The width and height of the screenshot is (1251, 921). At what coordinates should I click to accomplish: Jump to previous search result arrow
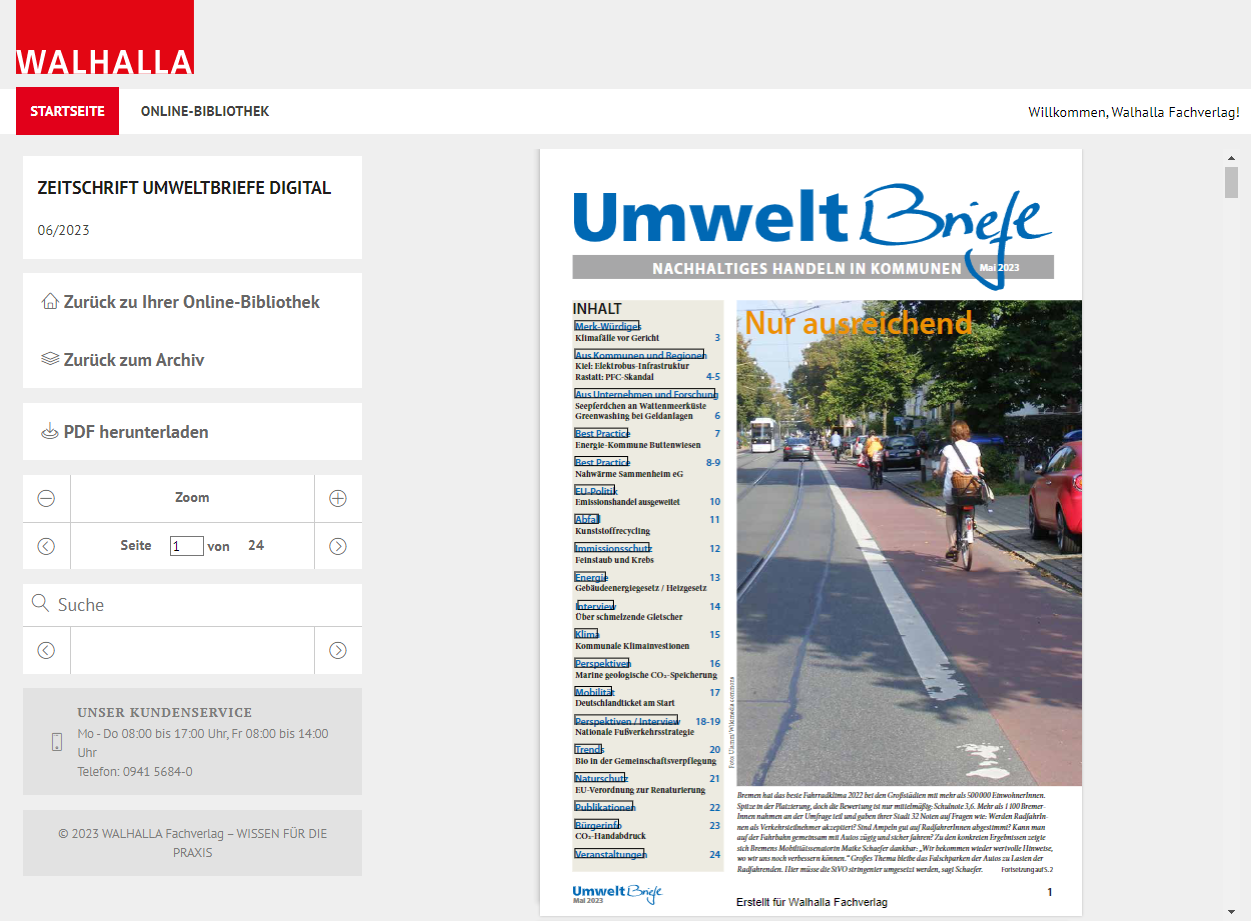(46, 650)
